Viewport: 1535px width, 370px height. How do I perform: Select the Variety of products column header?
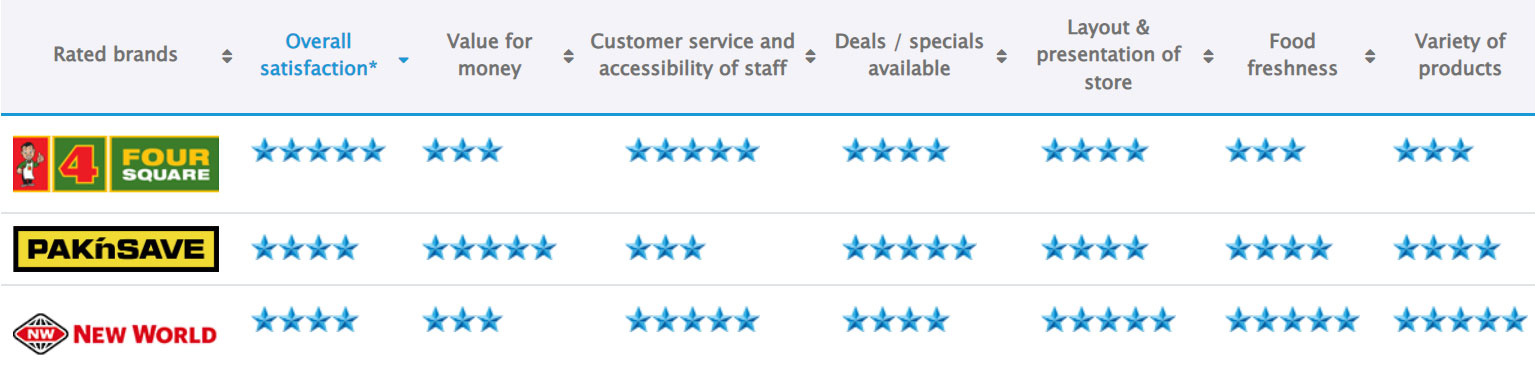[1460, 55]
